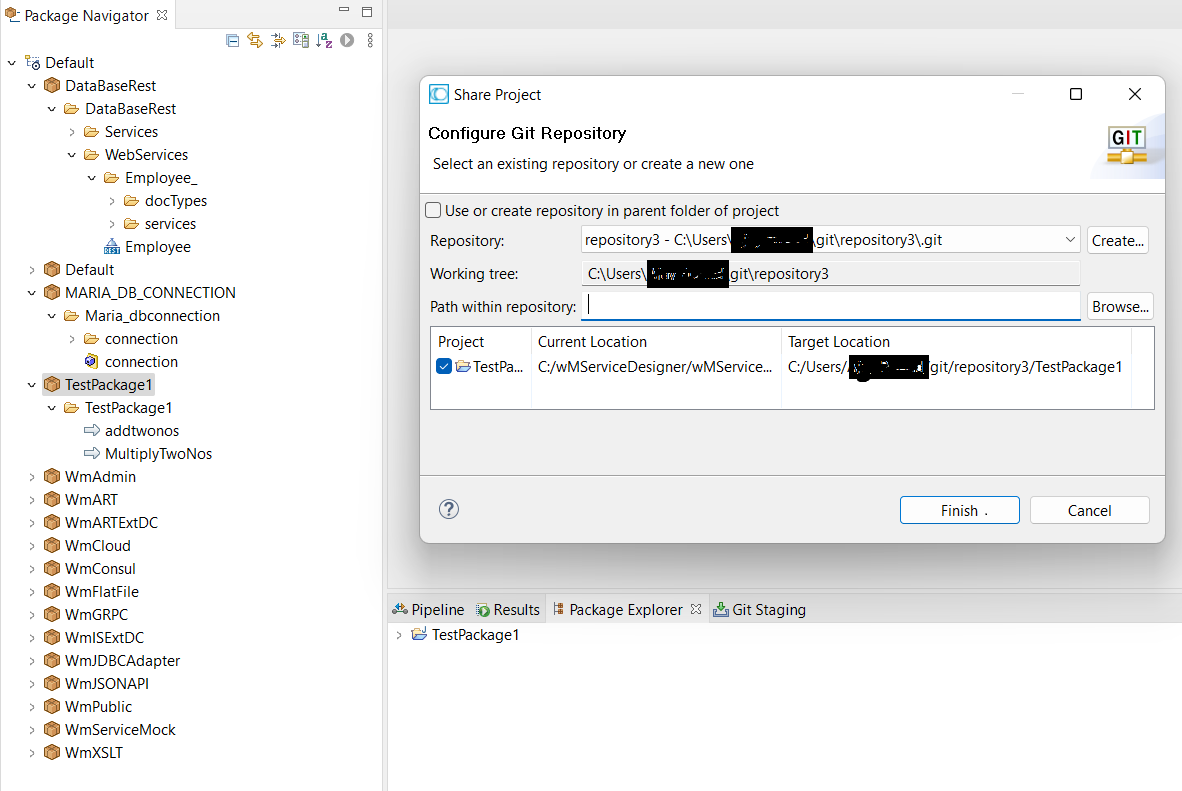Click the Path within repository input field
This screenshot has height=791, width=1182.
click(x=830, y=306)
